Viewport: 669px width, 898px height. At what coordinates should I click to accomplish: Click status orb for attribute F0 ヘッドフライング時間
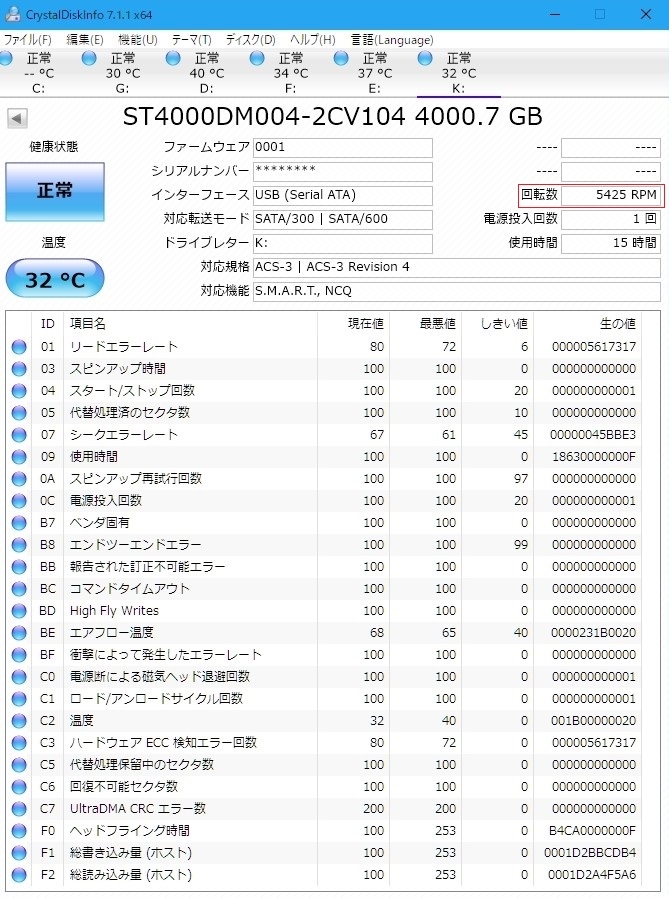tap(19, 830)
